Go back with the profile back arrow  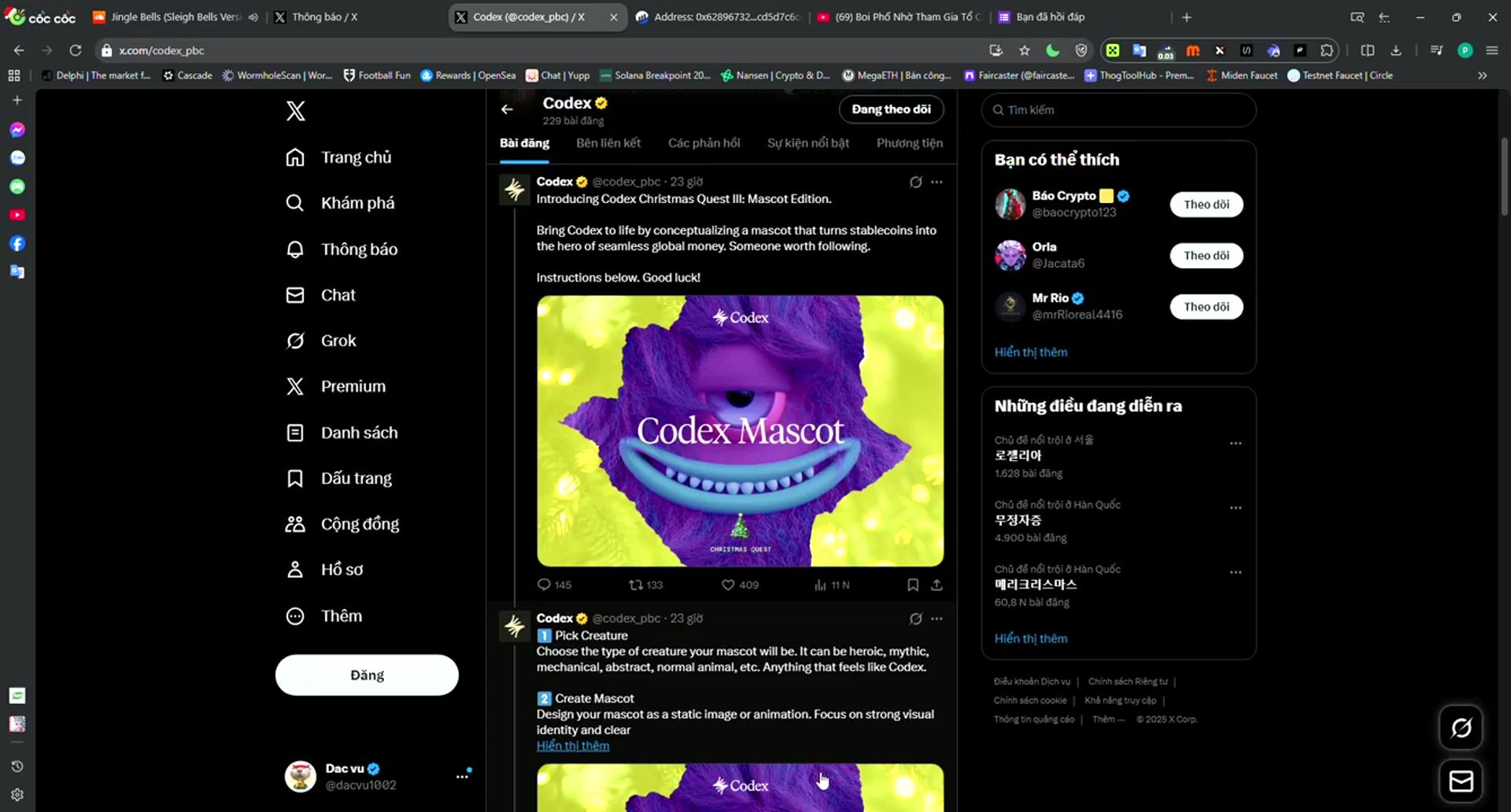[507, 109]
